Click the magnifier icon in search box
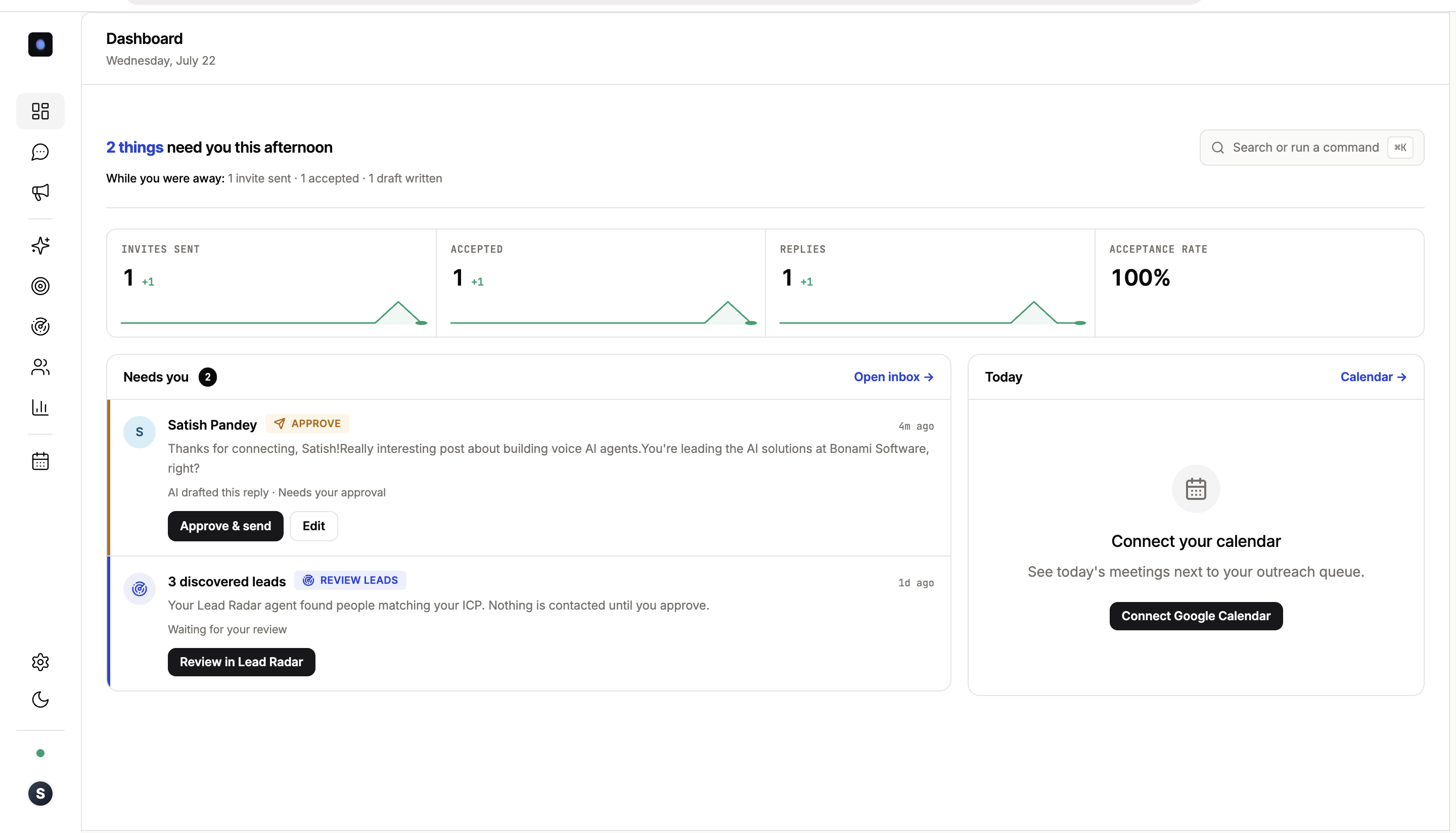Viewport: 1456px width, 833px height. point(1218,148)
